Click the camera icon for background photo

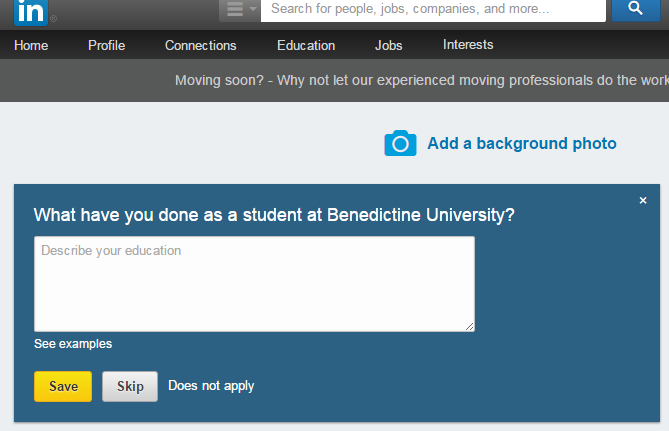(x=400, y=143)
